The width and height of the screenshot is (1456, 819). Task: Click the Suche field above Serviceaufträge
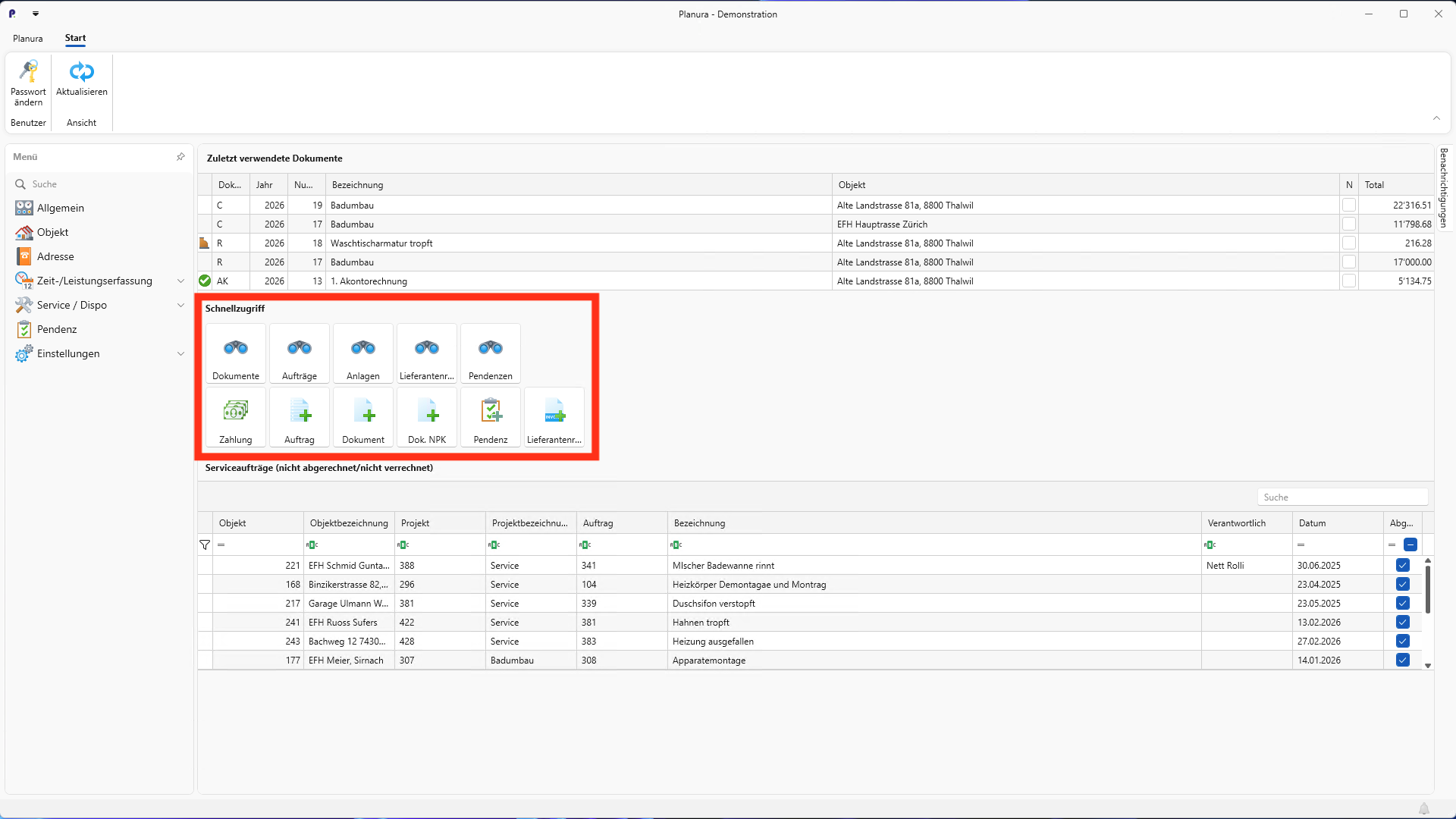(1342, 497)
